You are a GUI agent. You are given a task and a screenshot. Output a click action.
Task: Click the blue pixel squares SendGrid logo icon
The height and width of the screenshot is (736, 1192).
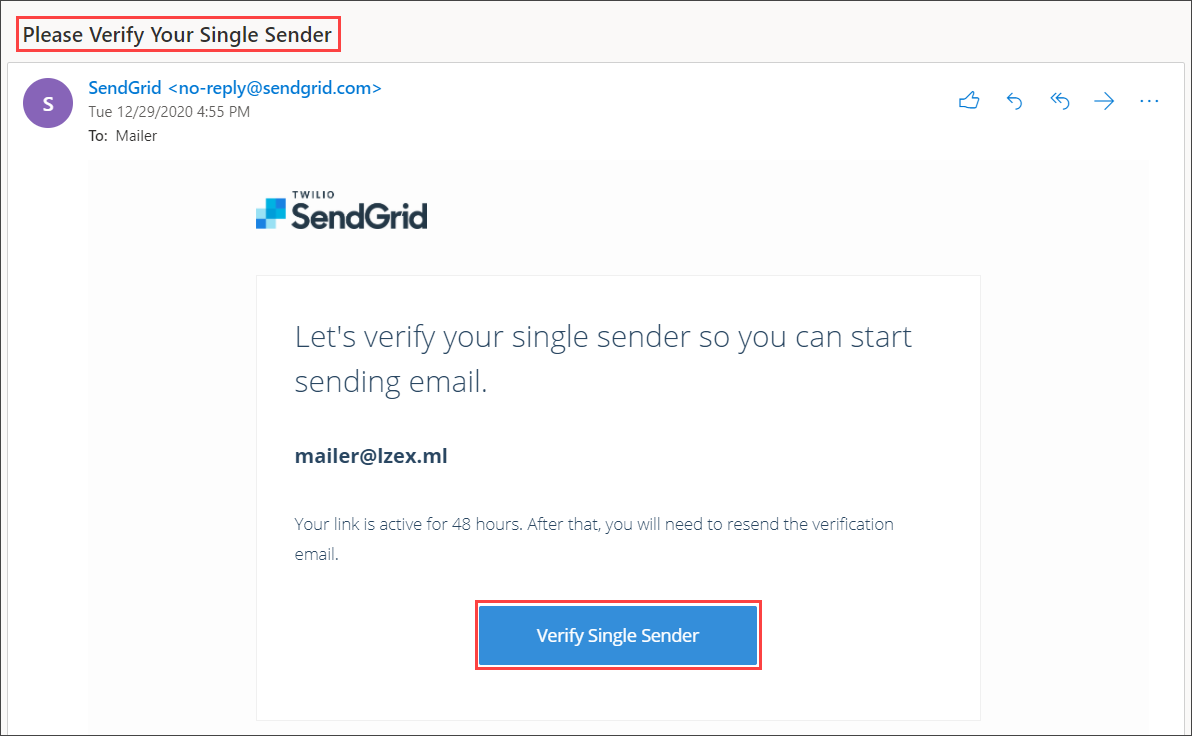(271, 213)
